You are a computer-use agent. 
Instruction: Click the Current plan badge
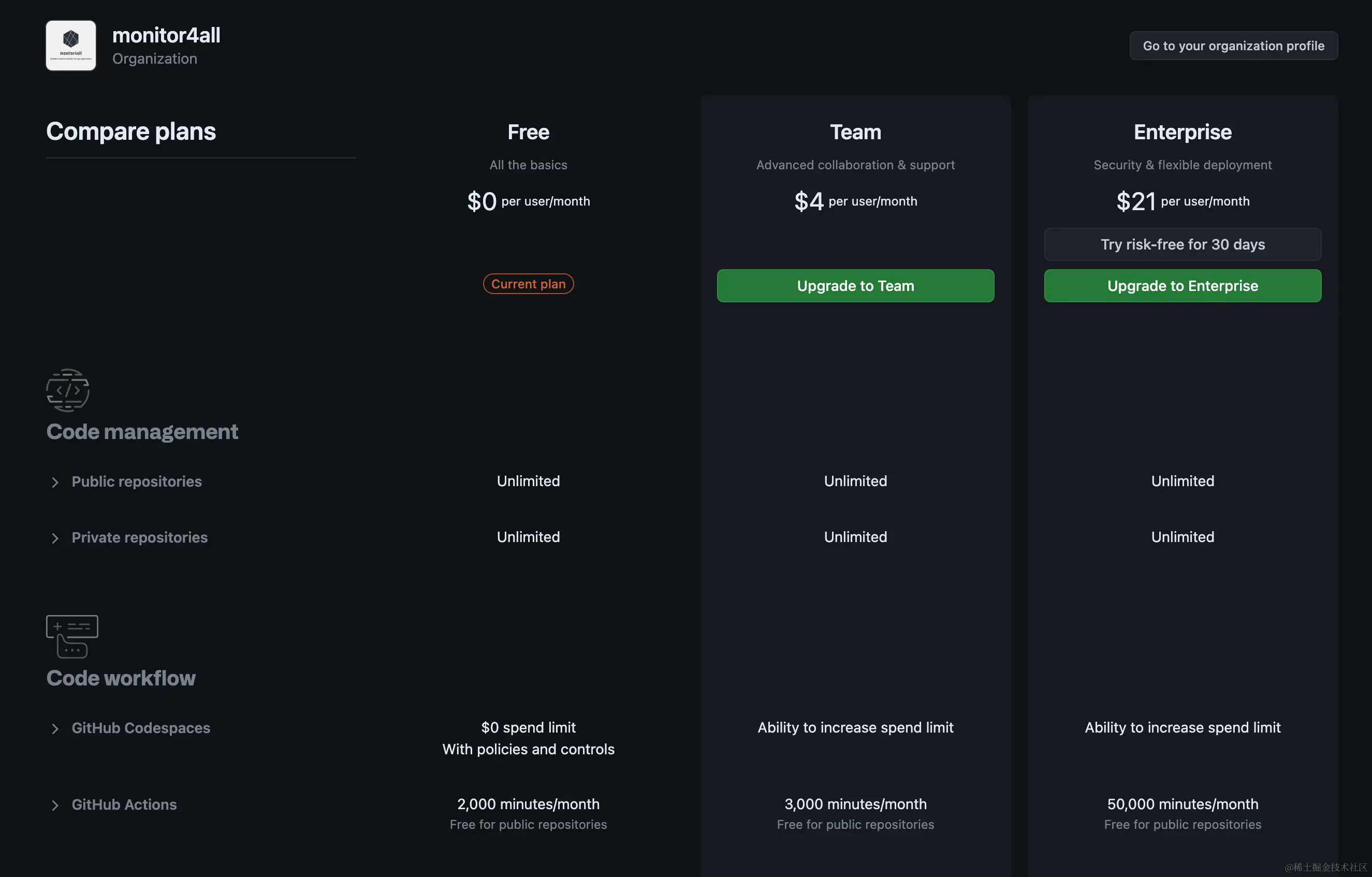pos(528,284)
